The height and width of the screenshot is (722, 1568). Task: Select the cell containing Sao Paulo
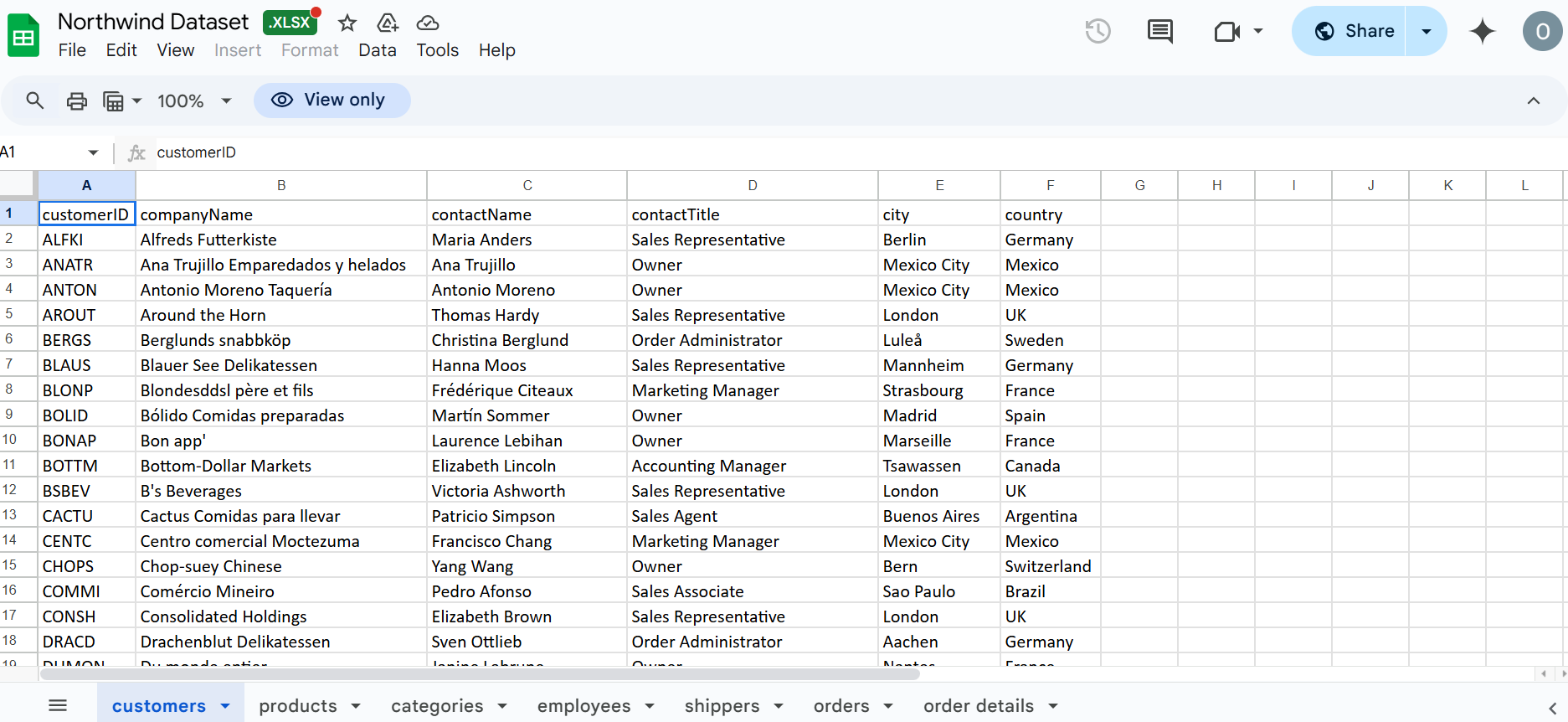tap(939, 591)
